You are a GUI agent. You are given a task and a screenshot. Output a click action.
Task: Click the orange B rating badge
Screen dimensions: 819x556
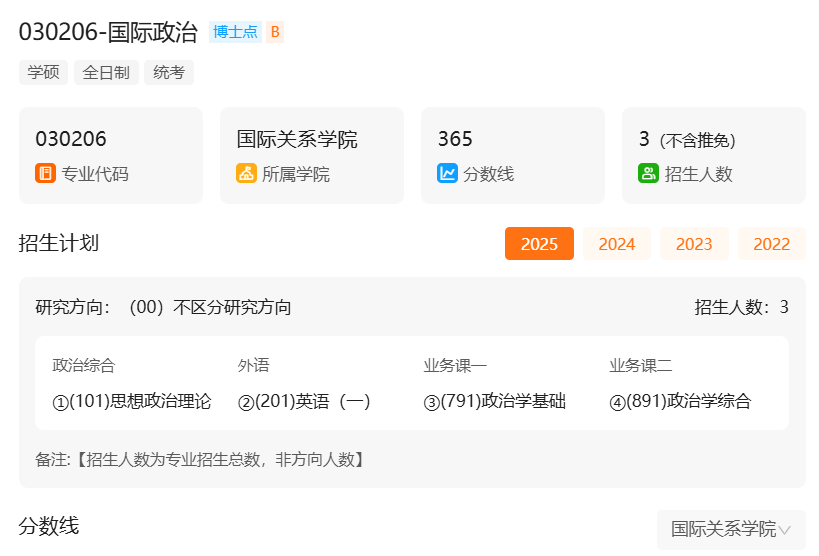click(x=275, y=32)
